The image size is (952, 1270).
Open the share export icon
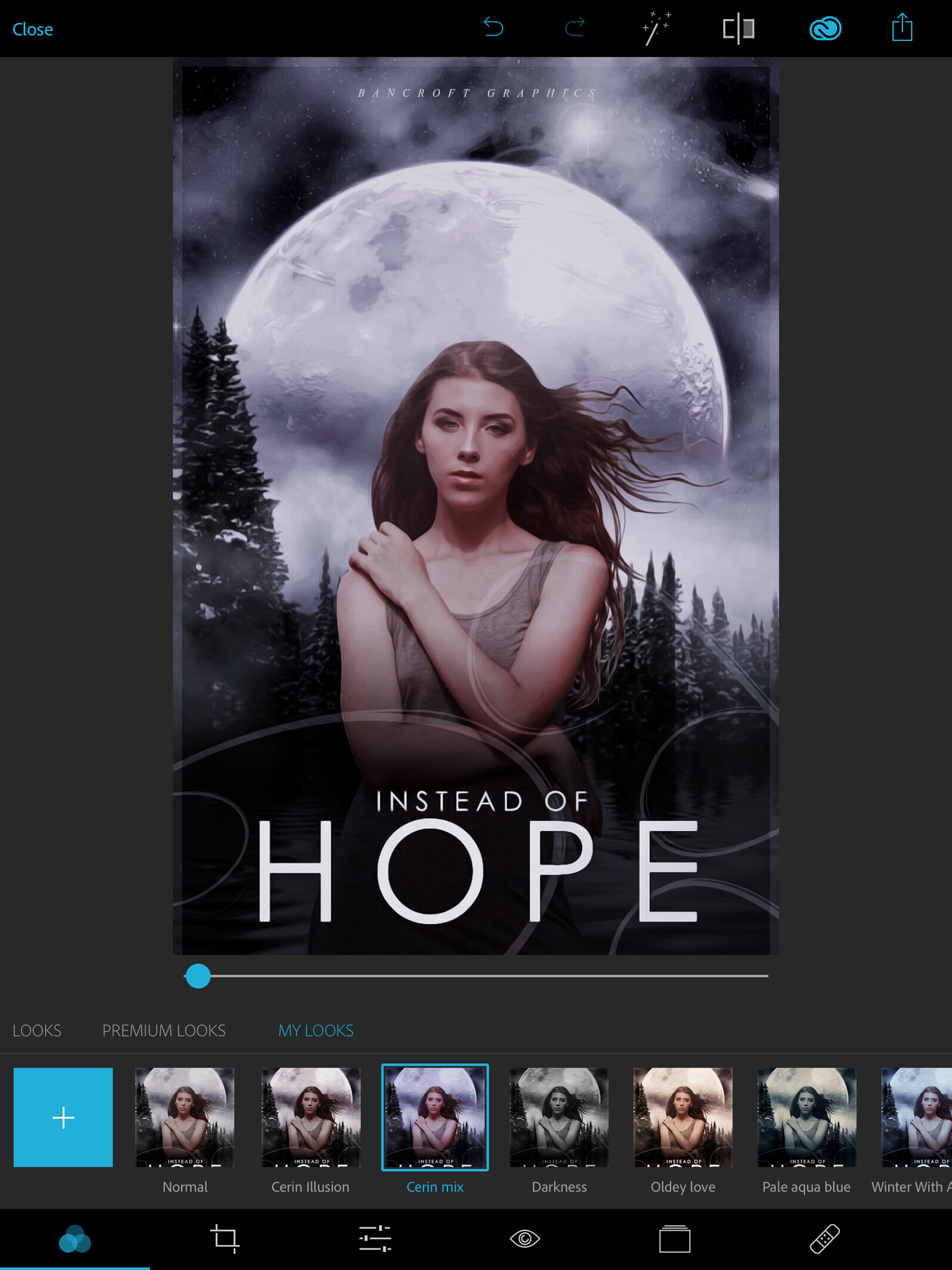[x=902, y=28]
